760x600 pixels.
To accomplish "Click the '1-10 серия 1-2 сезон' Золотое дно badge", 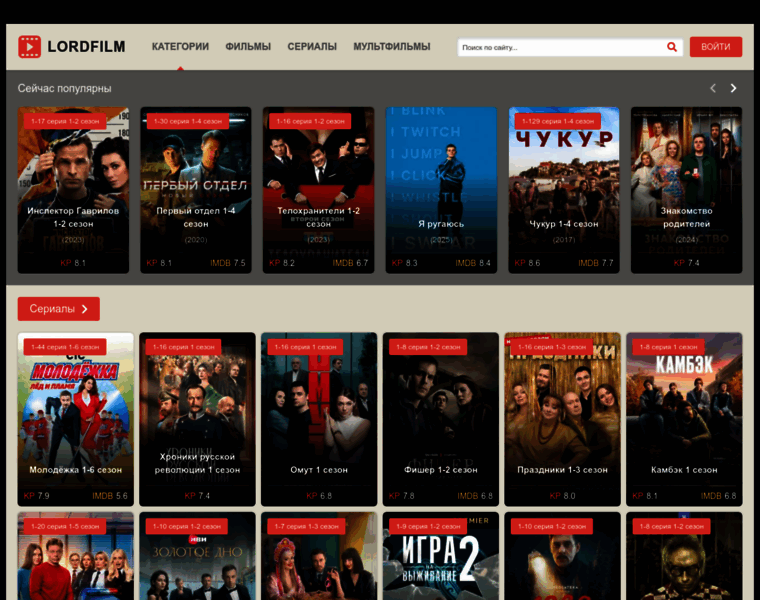I will 187,526.
